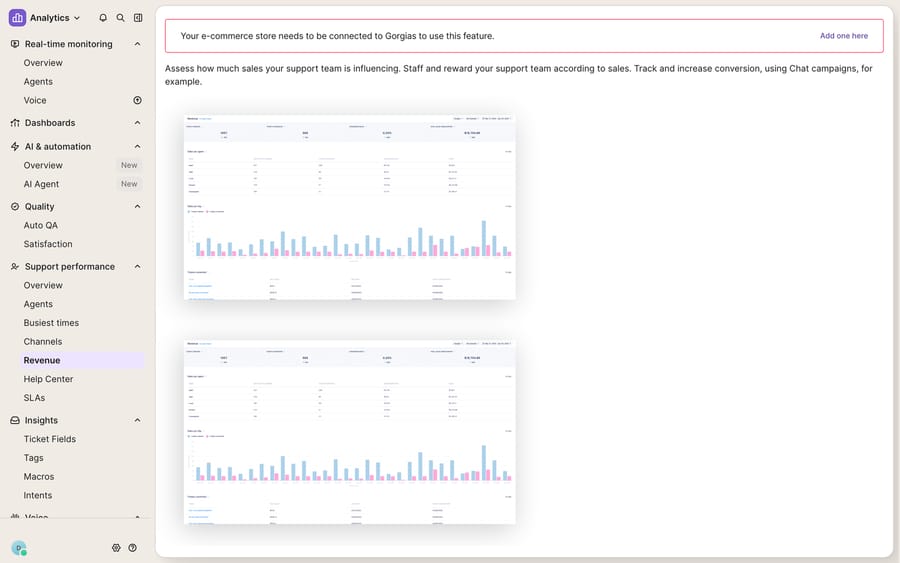The width and height of the screenshot is (900, 563).
Task: Collapse the Real-time monitoring section chevron
Action: [x=138, y=44]
